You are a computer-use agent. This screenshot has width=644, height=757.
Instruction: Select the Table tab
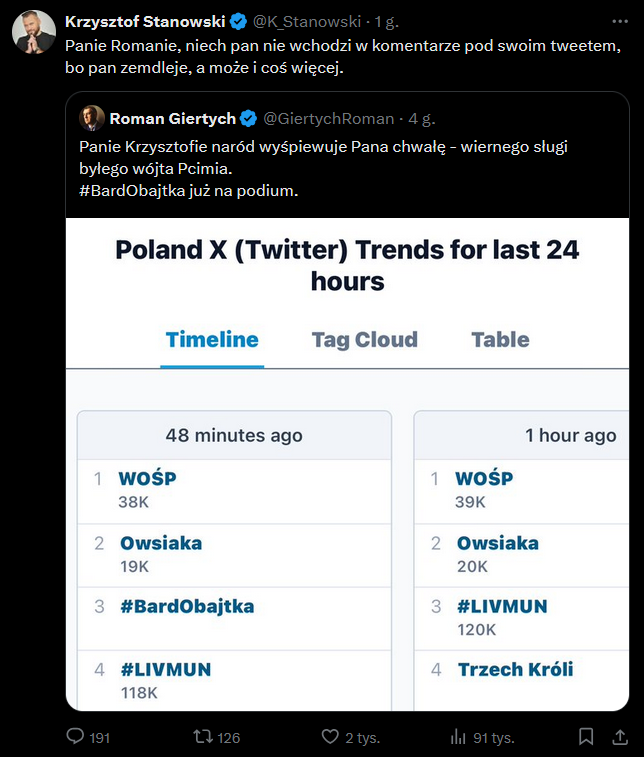pos(500,339)
